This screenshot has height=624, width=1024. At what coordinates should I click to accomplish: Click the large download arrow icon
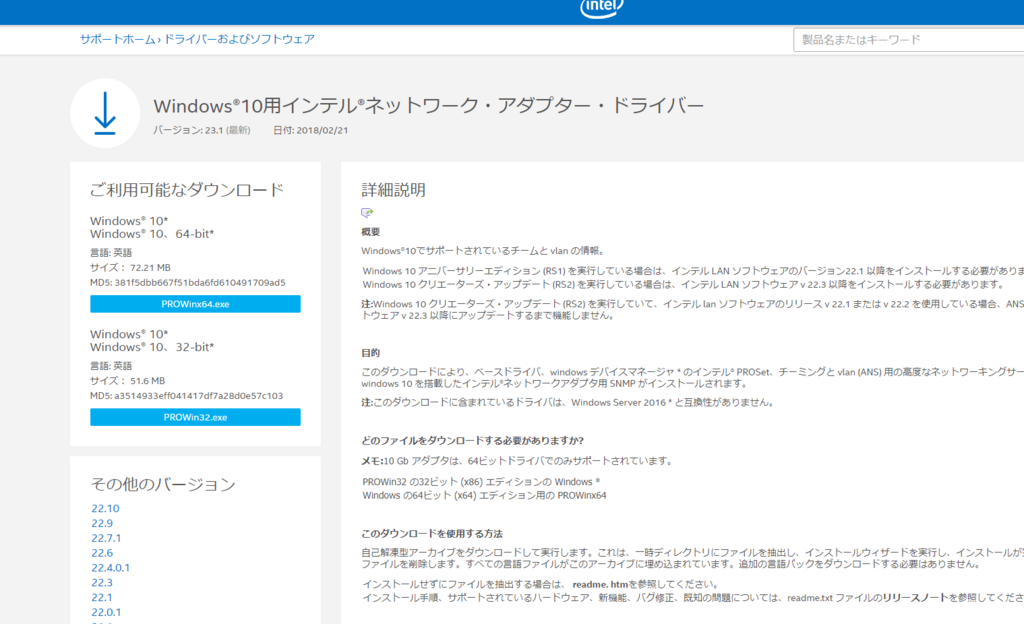point(105,114)
